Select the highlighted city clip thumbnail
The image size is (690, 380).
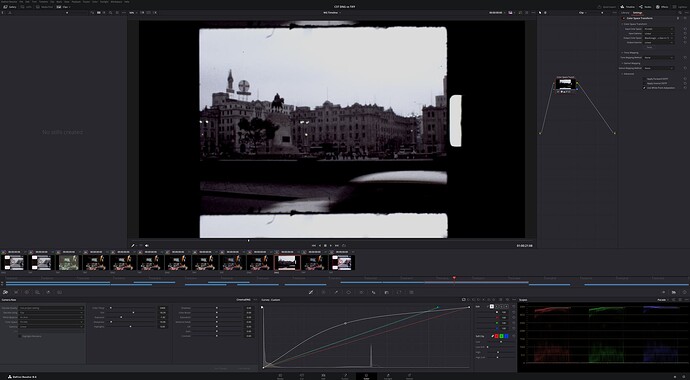click(x=287, y=263)
